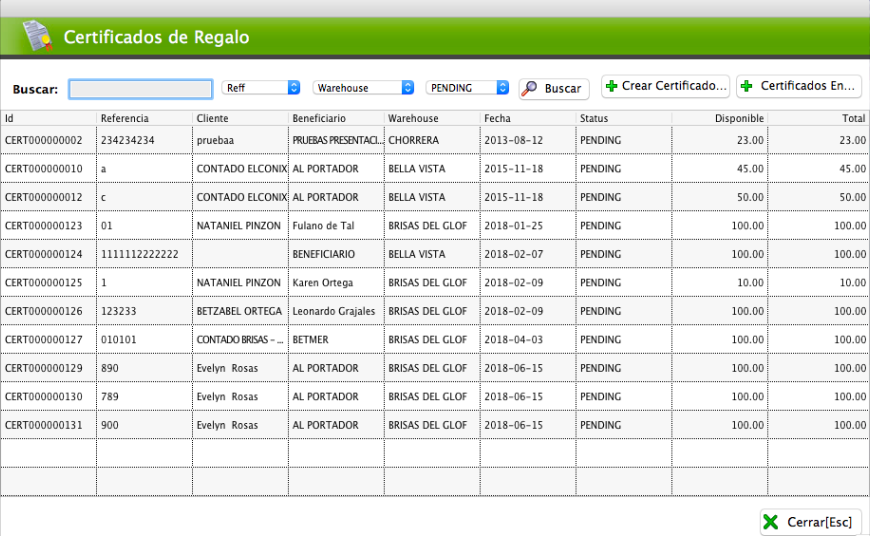The width and height of the screenshot is (870, 536).
Task: Click the Fecha column header
Action: pyautogui.click(x=528, y=118)
